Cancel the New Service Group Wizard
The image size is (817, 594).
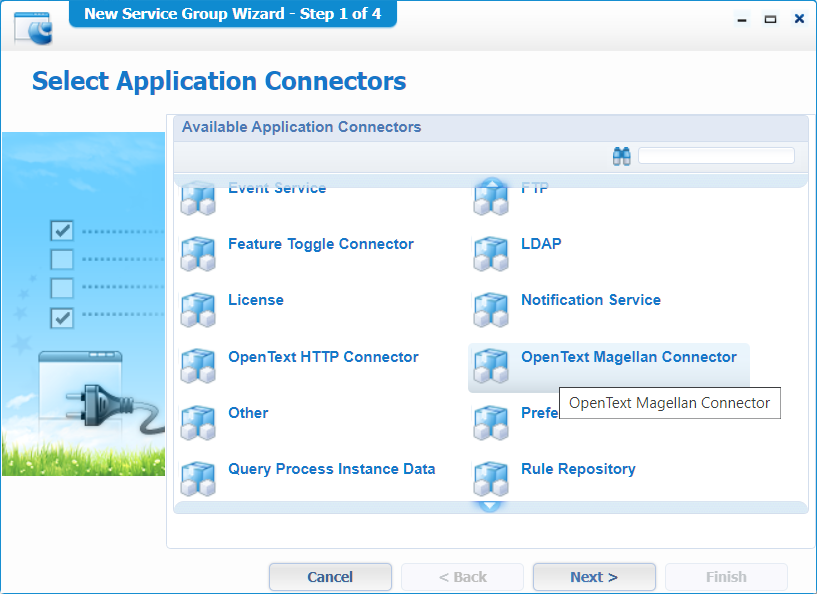tap(330, 577)
